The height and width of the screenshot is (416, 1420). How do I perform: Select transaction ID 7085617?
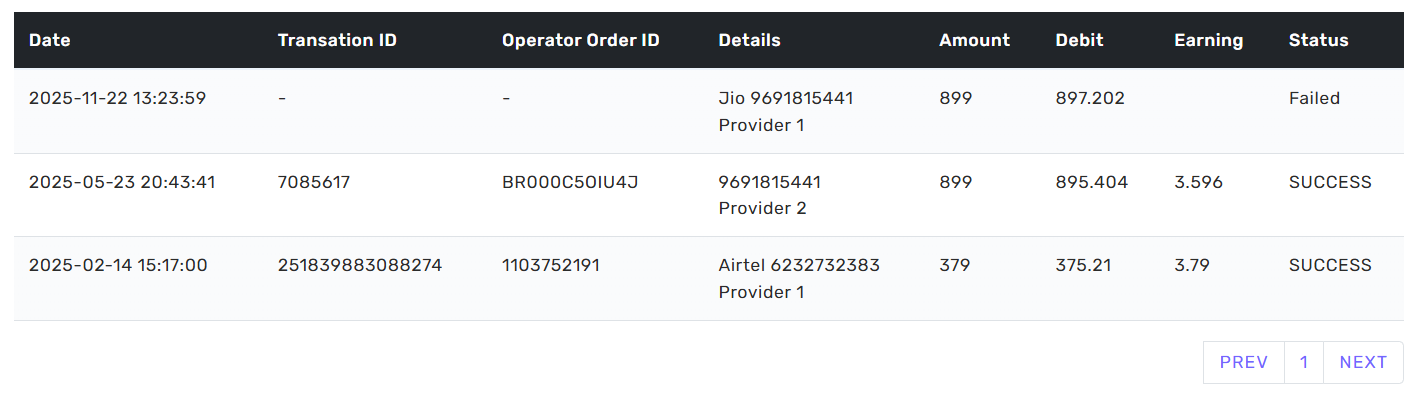[314, 182]
